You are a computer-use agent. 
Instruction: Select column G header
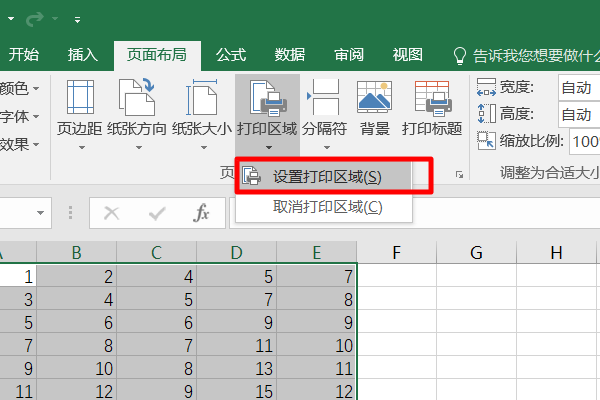pyautogui.click(x=476, y=252)
